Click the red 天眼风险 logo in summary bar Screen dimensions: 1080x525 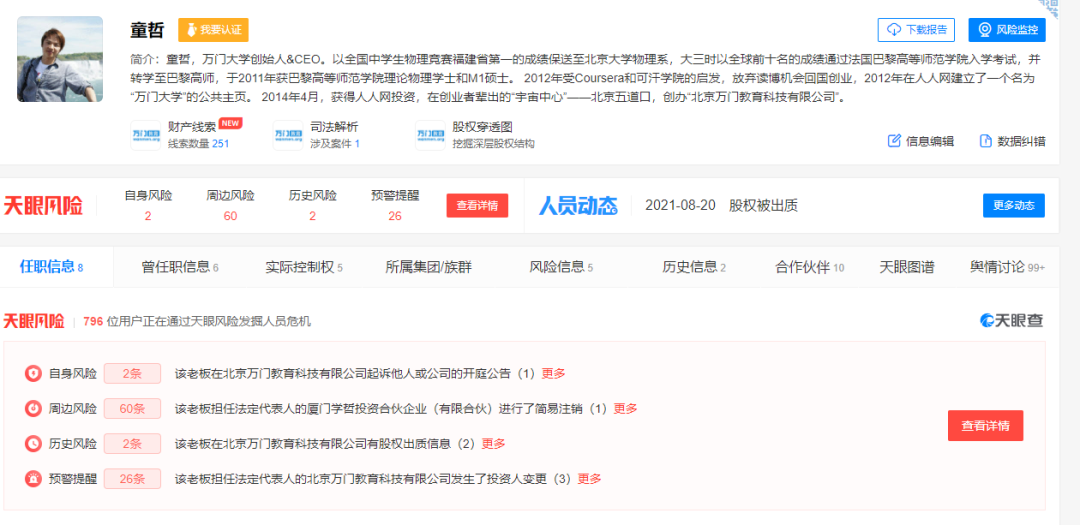click(43, 205)
